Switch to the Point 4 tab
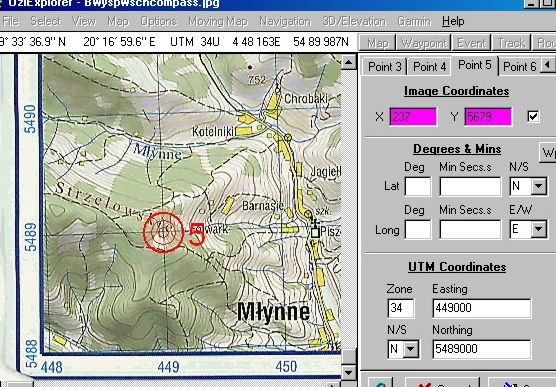 click(429, 66)
